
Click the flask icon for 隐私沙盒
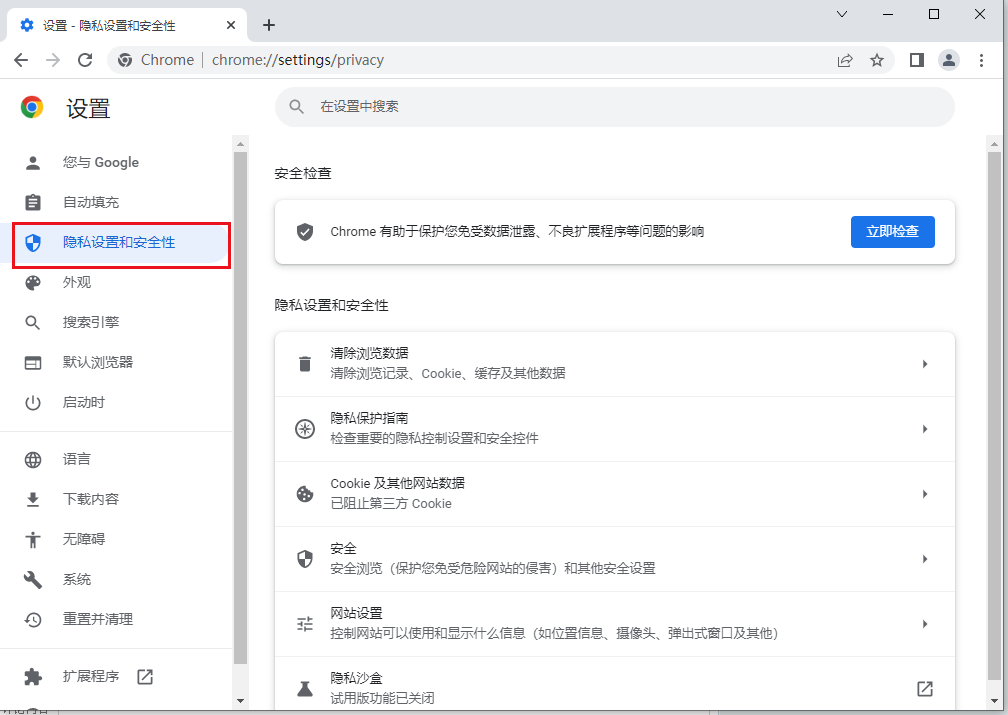305,689
